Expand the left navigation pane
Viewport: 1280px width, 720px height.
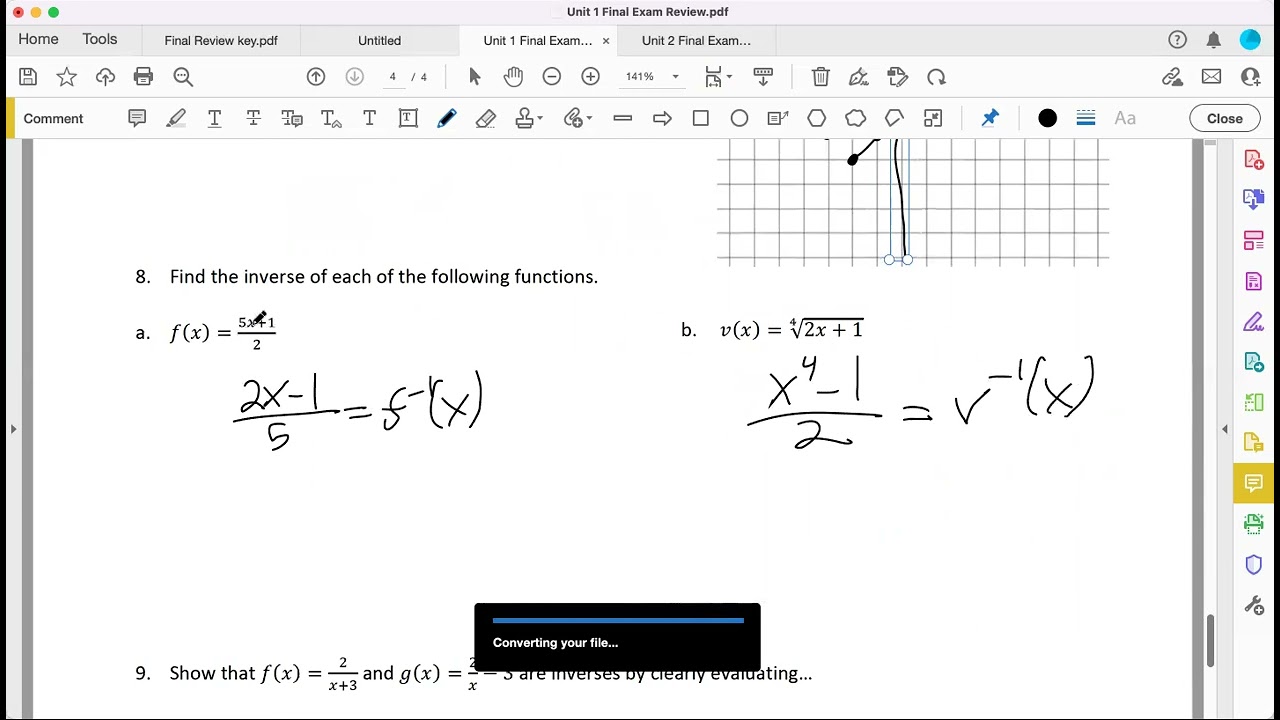click(13, 429)
